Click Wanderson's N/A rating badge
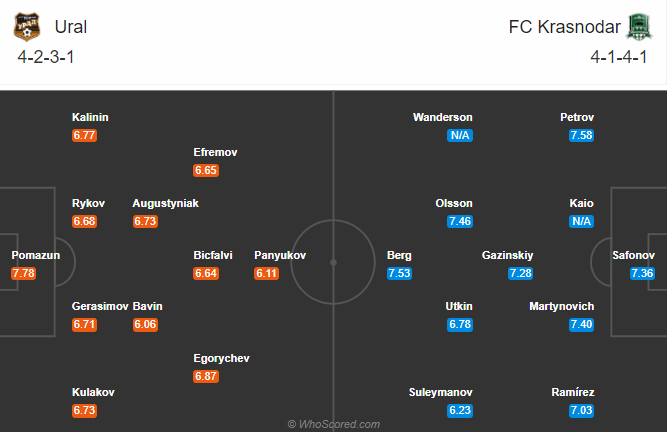The width and height of the screenshot is (667, 432). click(460, 135)
